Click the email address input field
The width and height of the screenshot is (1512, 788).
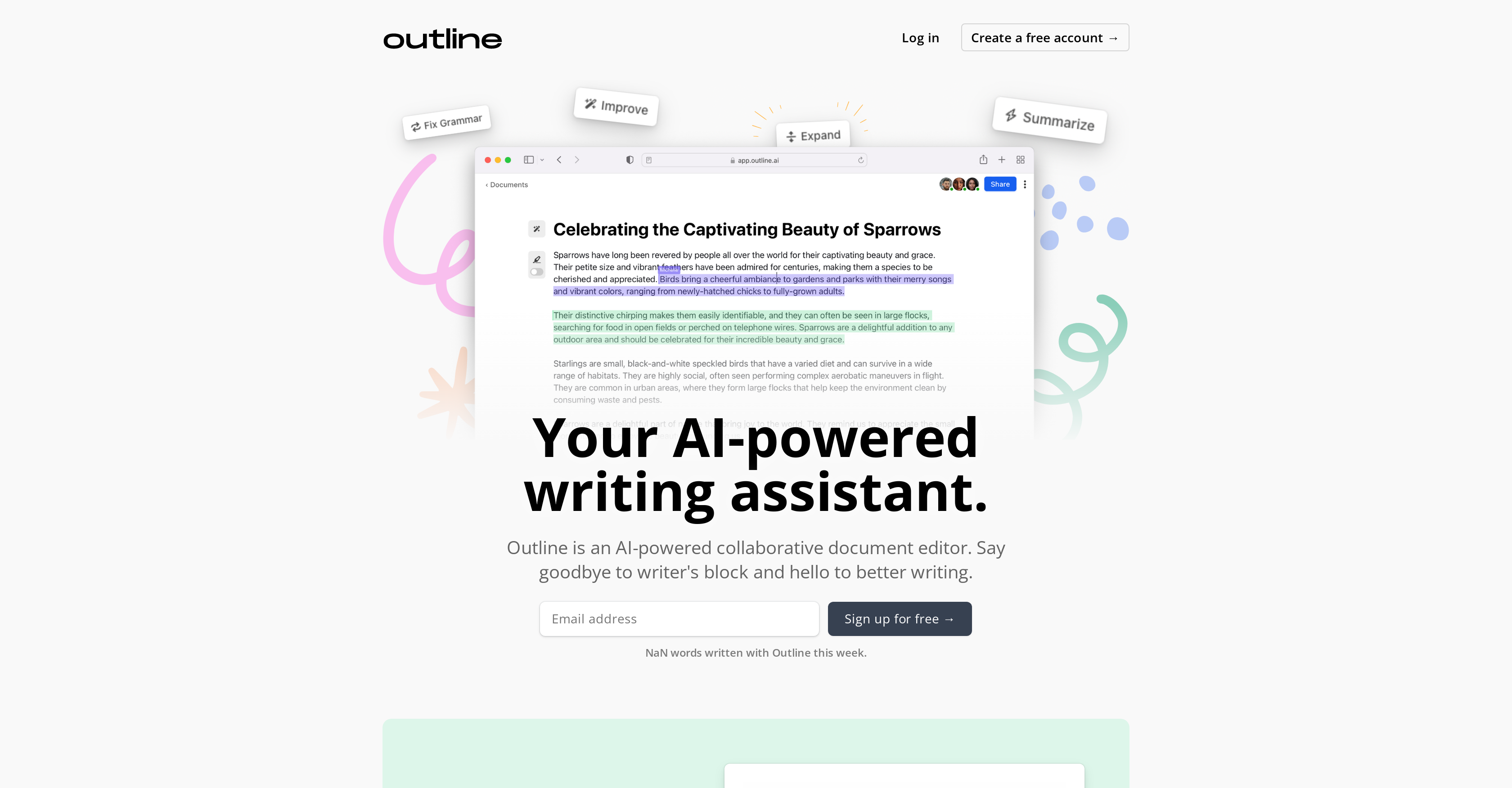[680, 618]
